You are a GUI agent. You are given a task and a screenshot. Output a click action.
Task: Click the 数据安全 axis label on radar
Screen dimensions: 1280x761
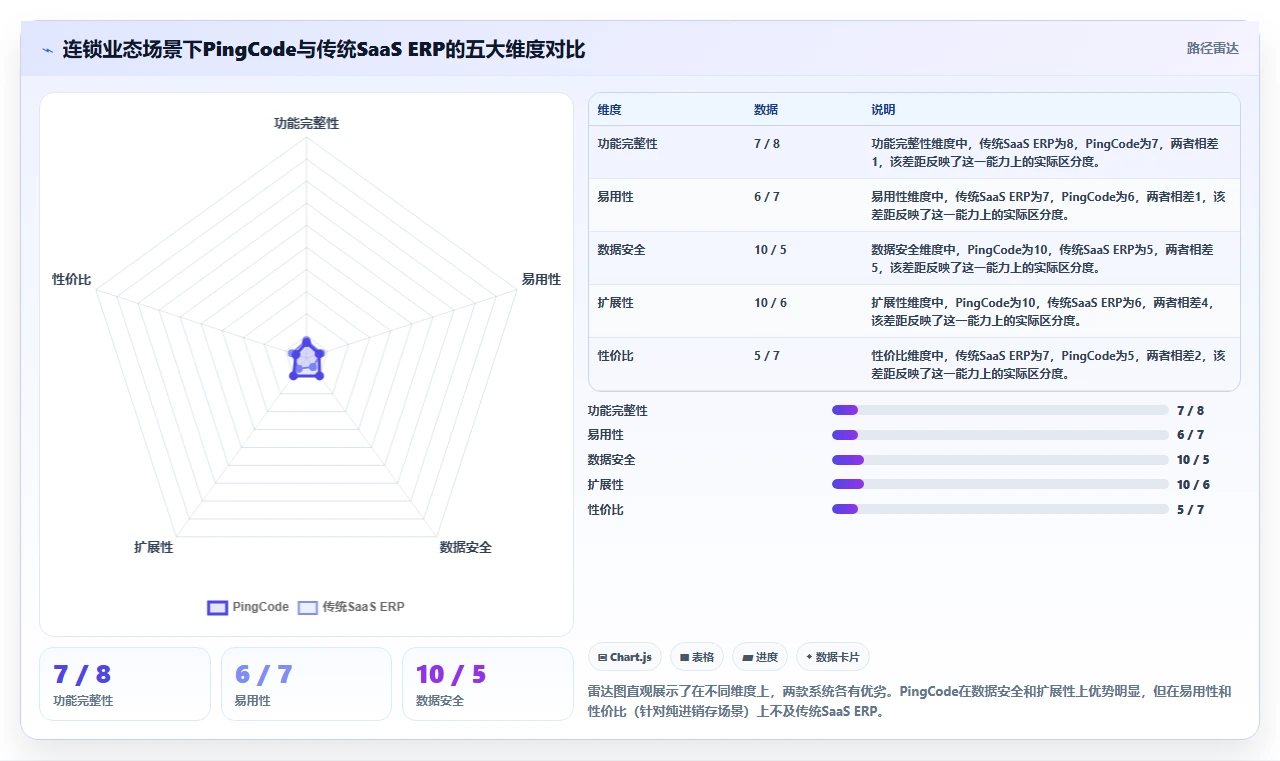466,547
